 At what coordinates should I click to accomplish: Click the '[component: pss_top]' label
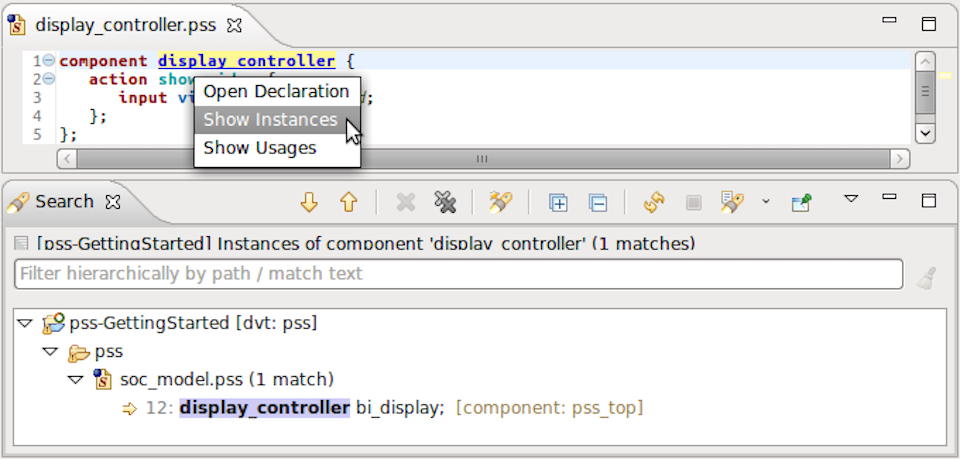550,408
